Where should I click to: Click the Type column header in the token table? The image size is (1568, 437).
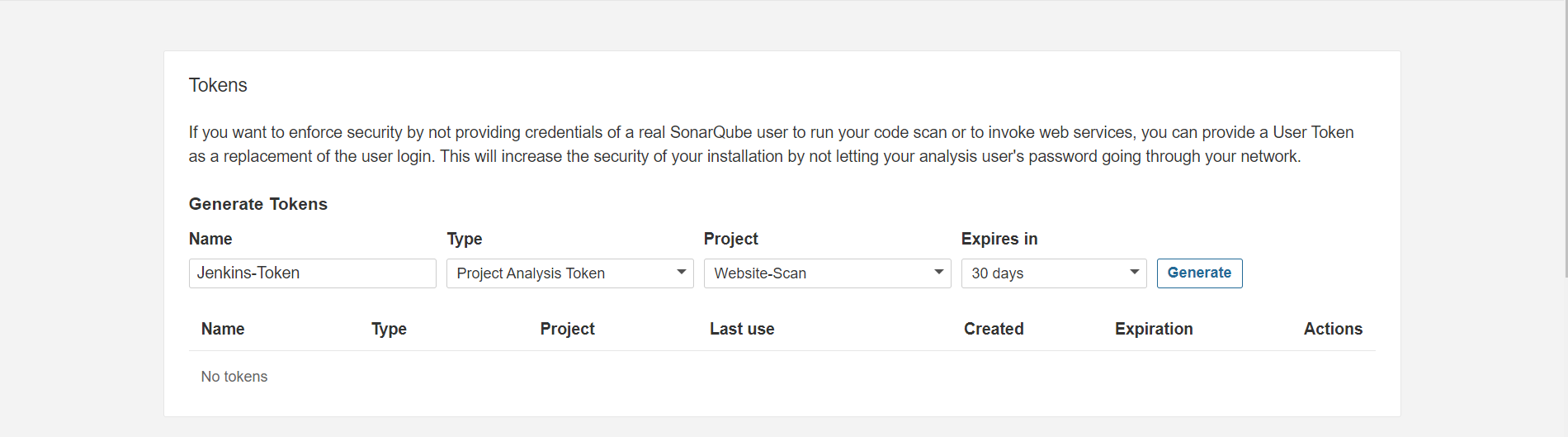coord(389,329)
